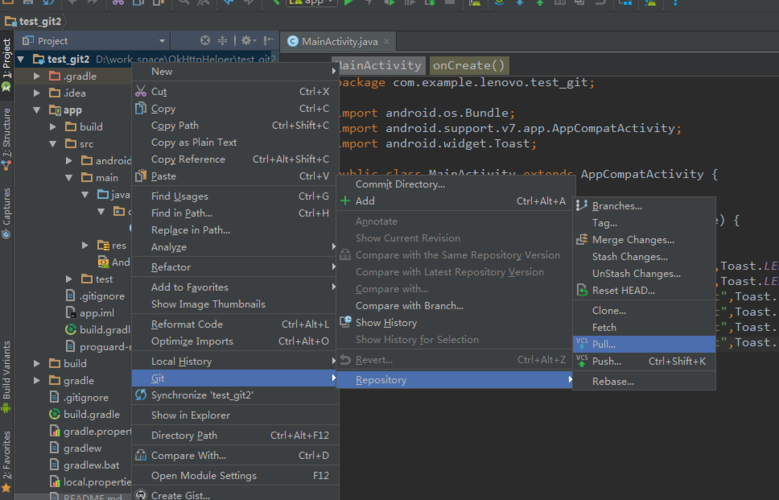This screenshot has height=500, width=779.
Task: Expand the .idea folder arrow
Action: point(37,93)
